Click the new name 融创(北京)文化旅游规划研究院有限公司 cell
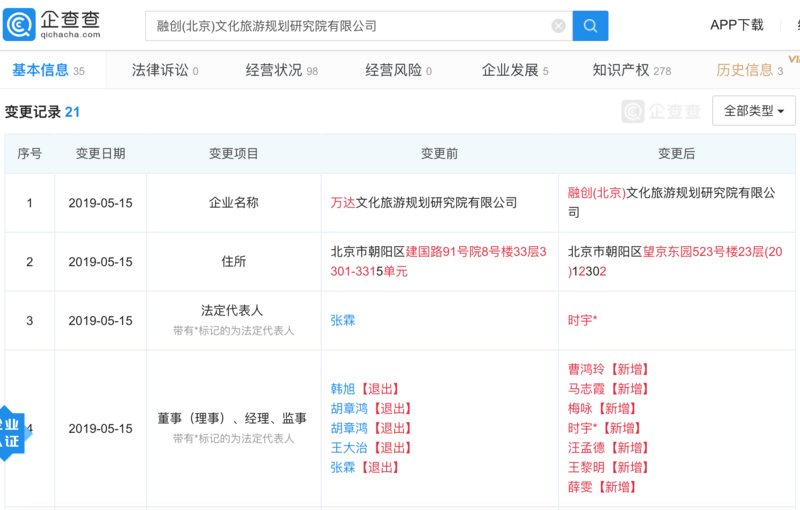 [x=677, y=202]
